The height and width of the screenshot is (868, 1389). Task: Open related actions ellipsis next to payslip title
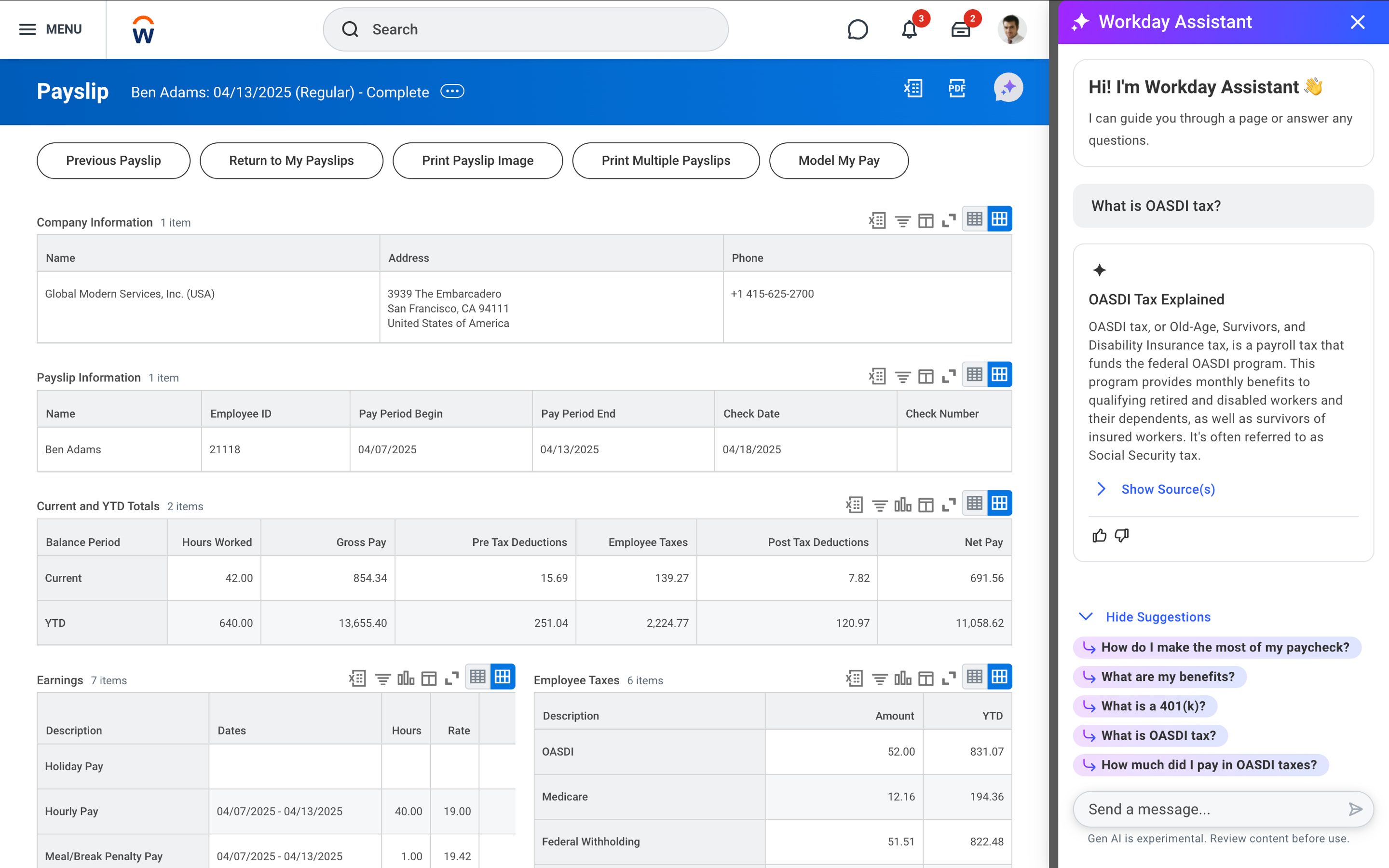pos(452,91)
